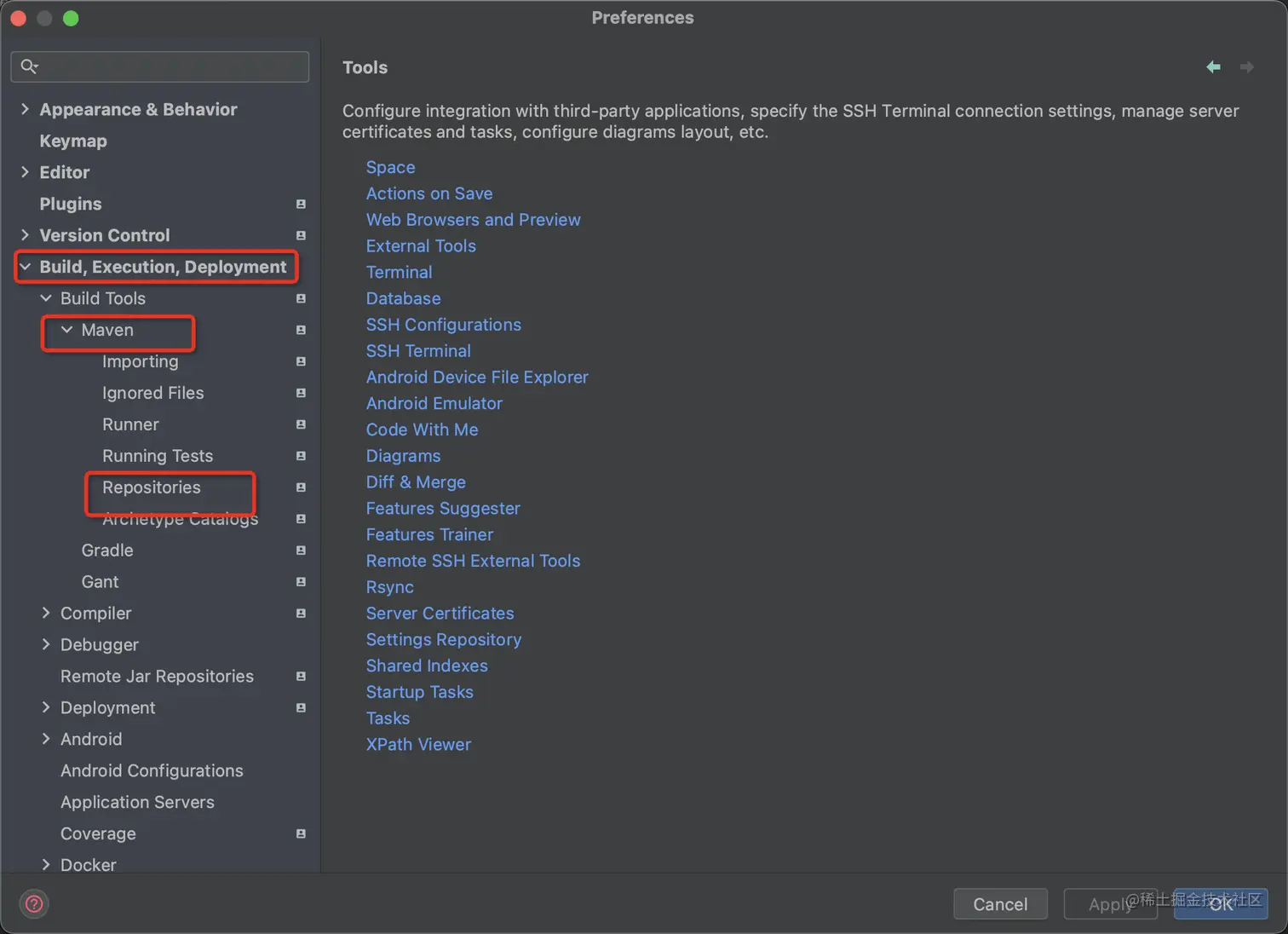
Task: Expand the Appearance & Behavior section
Action: pos(25,109)
